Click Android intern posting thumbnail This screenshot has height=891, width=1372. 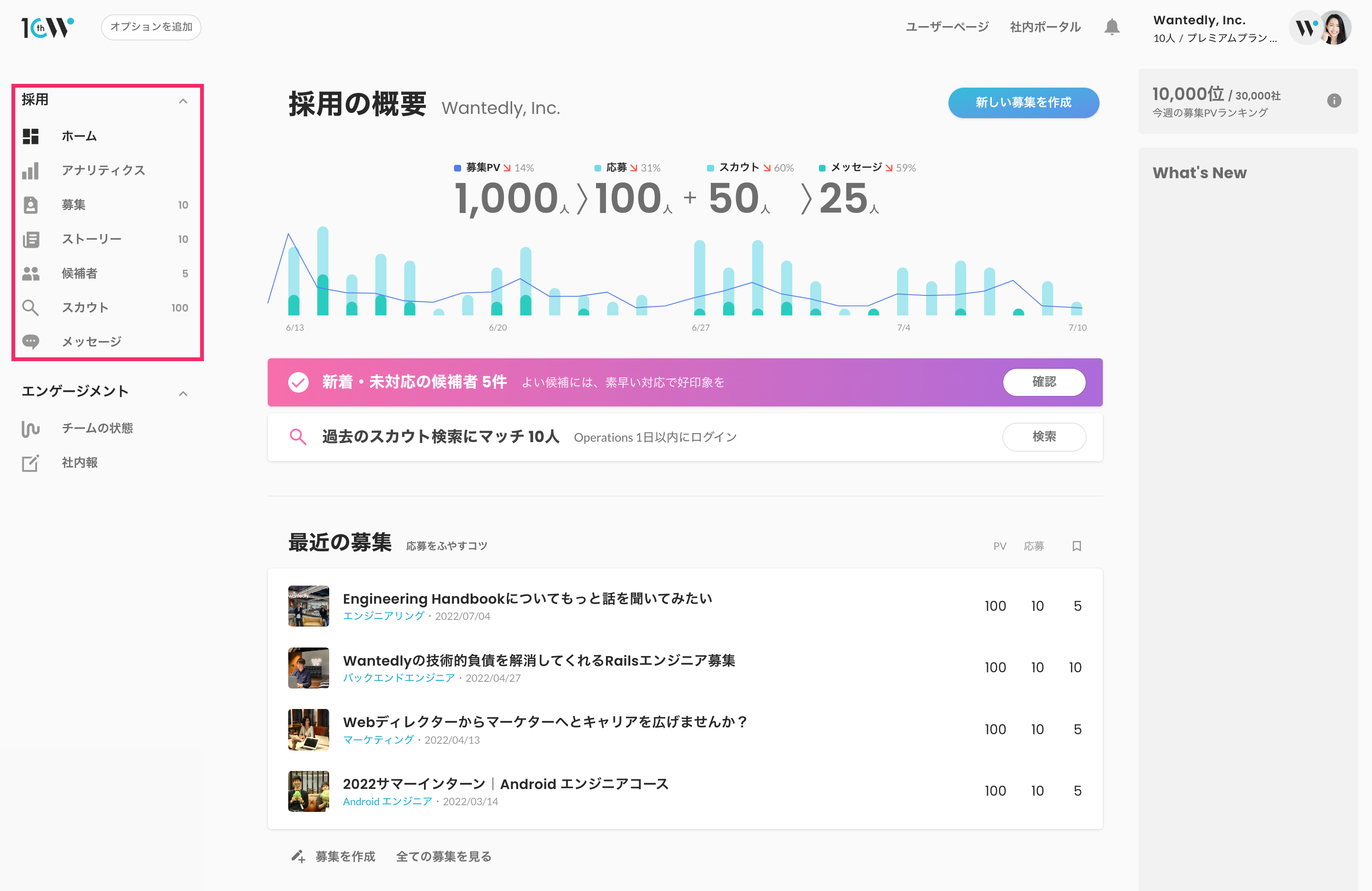[308, 791]
